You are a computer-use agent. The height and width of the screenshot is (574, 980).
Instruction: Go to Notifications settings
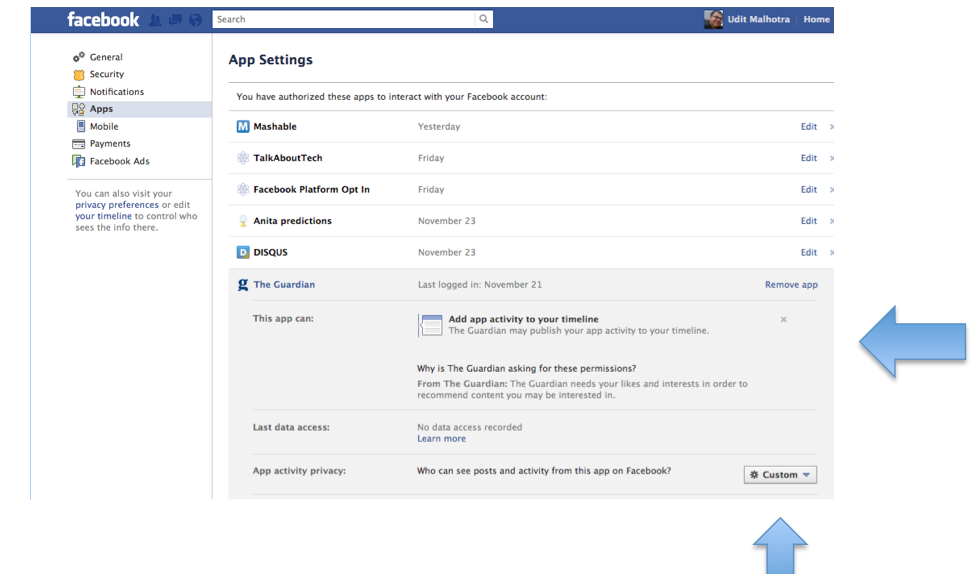(x=117, y=92)
